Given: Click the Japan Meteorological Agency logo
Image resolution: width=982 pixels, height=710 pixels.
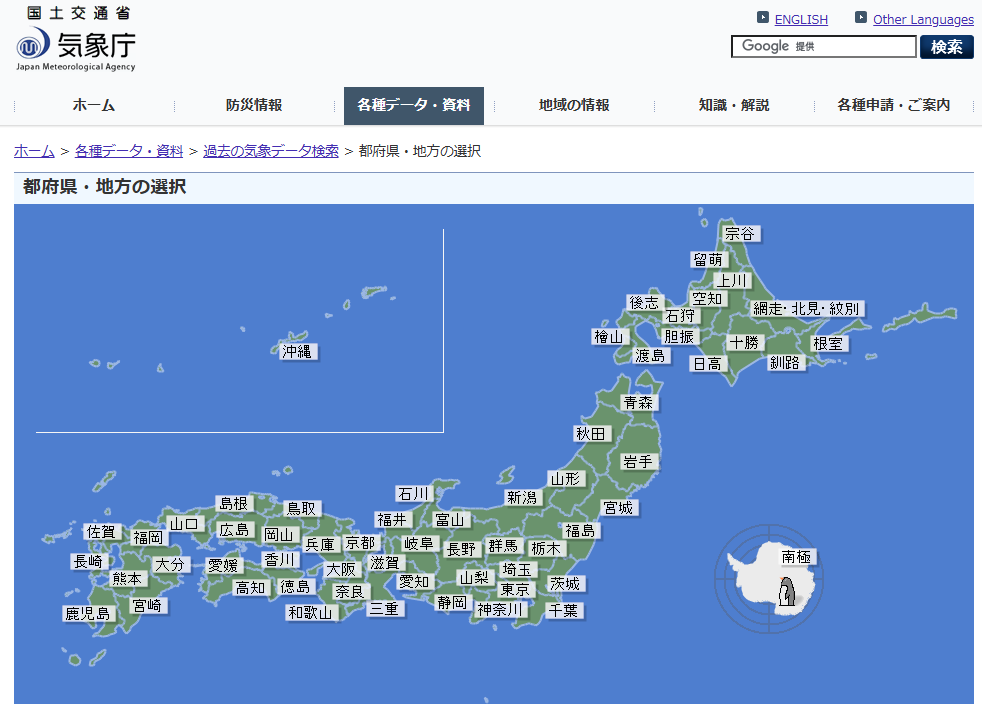Looking at the screenshot, I should coord(75,41).
